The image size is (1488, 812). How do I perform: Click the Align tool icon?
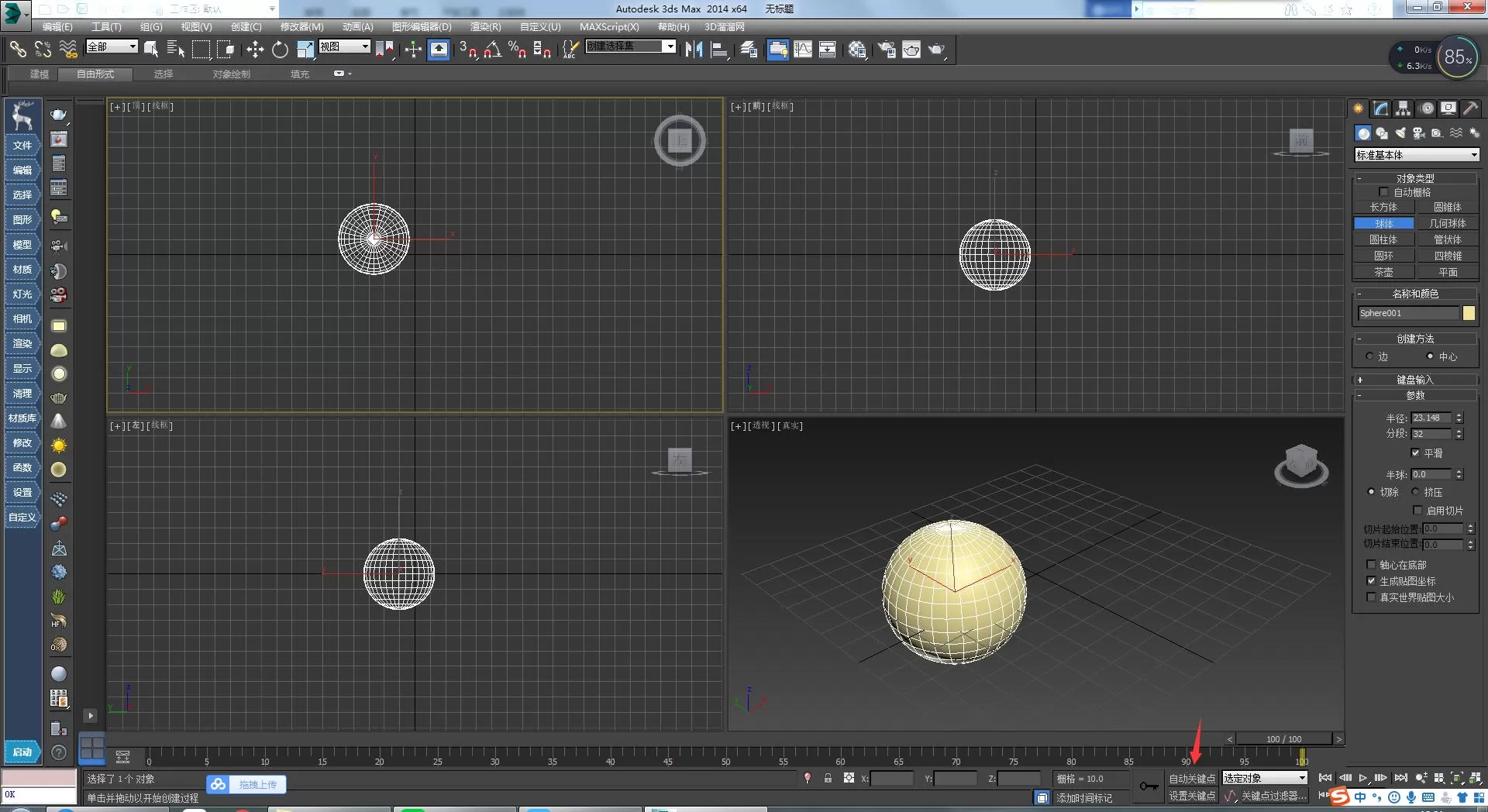coord(719,50)
